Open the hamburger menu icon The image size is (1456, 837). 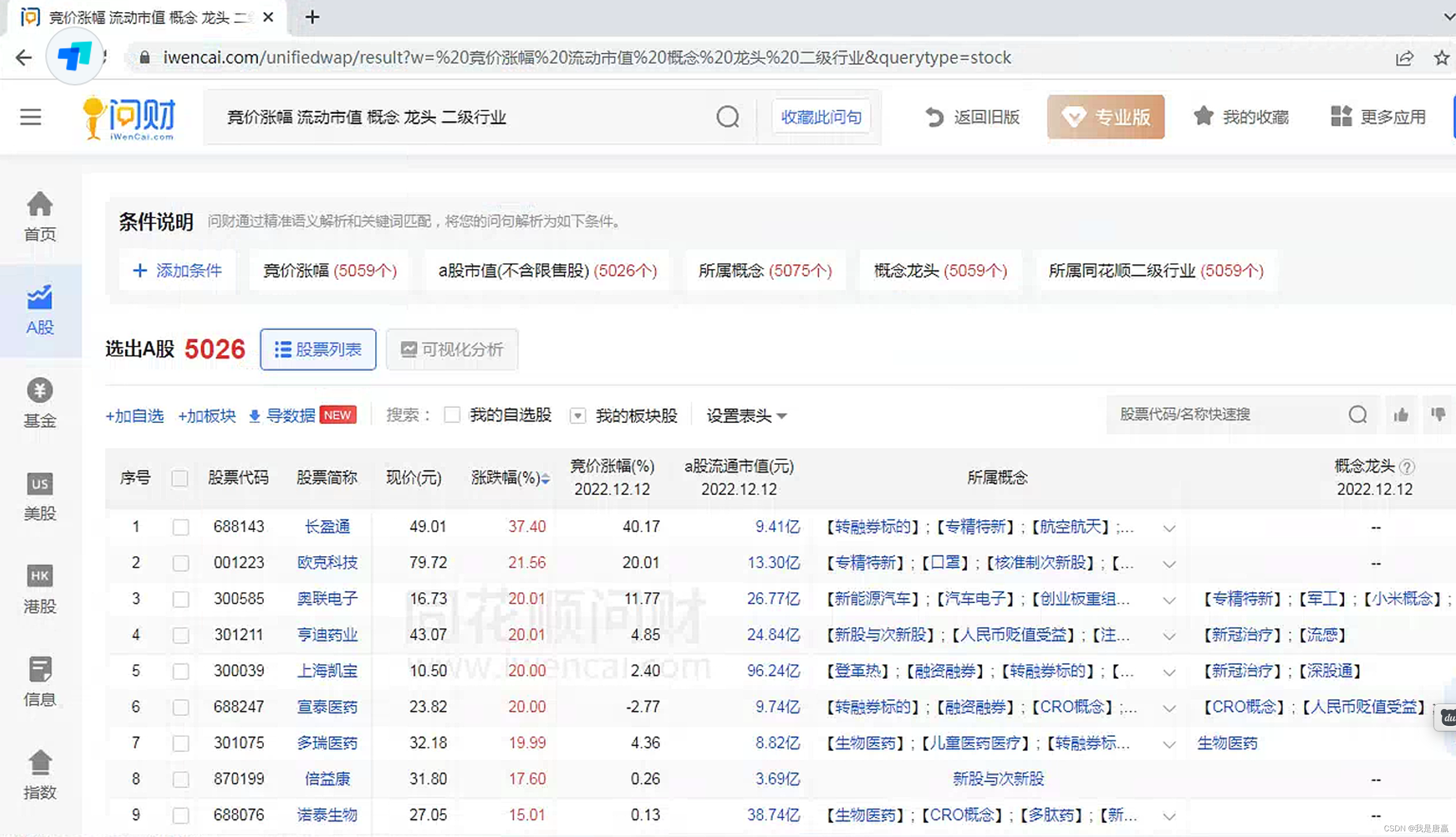click(x=30, y=117)
